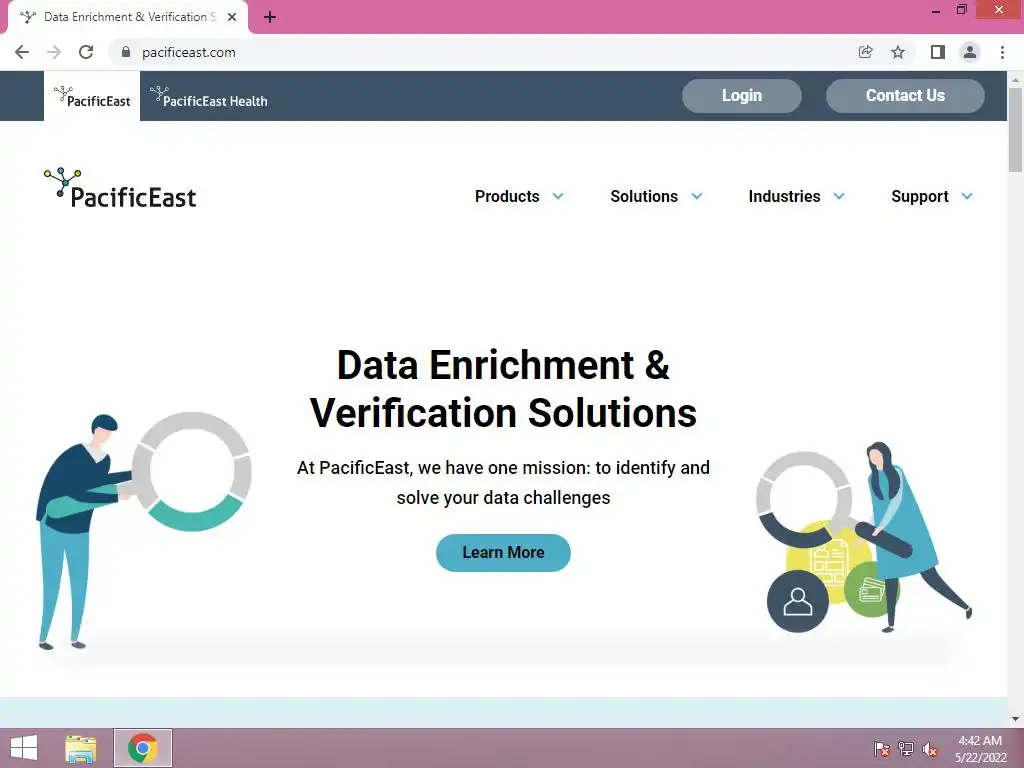Open the Windows Start button
This screenshot has height=768, width=1024.
click(x=24, y=748)
